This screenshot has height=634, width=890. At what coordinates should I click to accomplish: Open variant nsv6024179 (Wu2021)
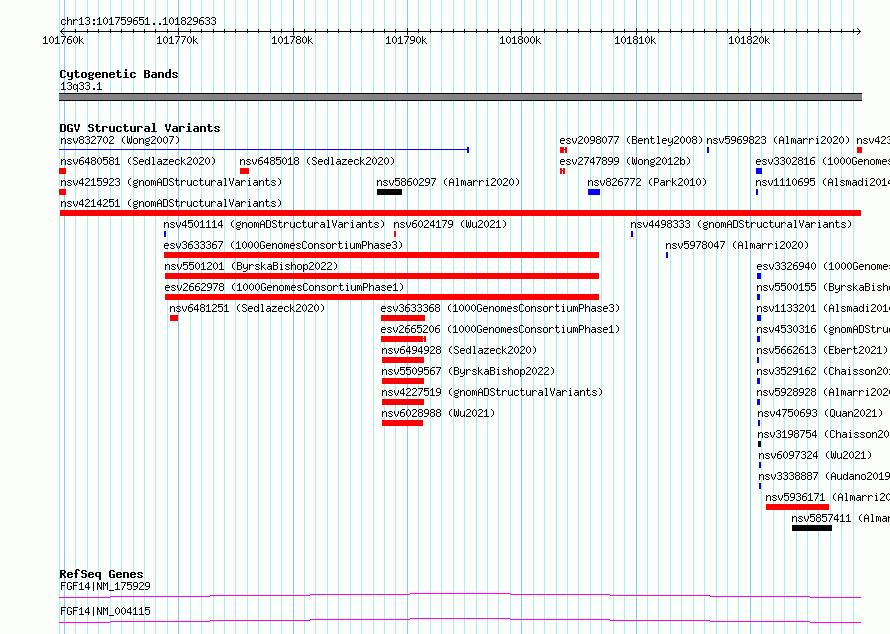(450, 224)
